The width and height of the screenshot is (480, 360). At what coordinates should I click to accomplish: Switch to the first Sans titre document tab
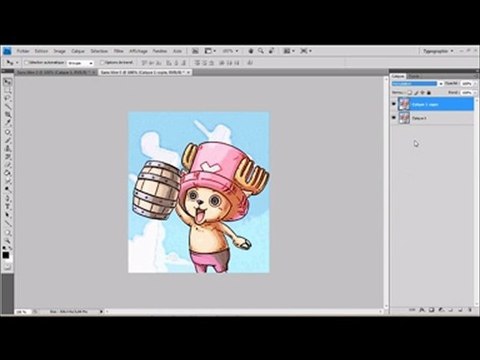pyautogui.click(x=54, y=72)
